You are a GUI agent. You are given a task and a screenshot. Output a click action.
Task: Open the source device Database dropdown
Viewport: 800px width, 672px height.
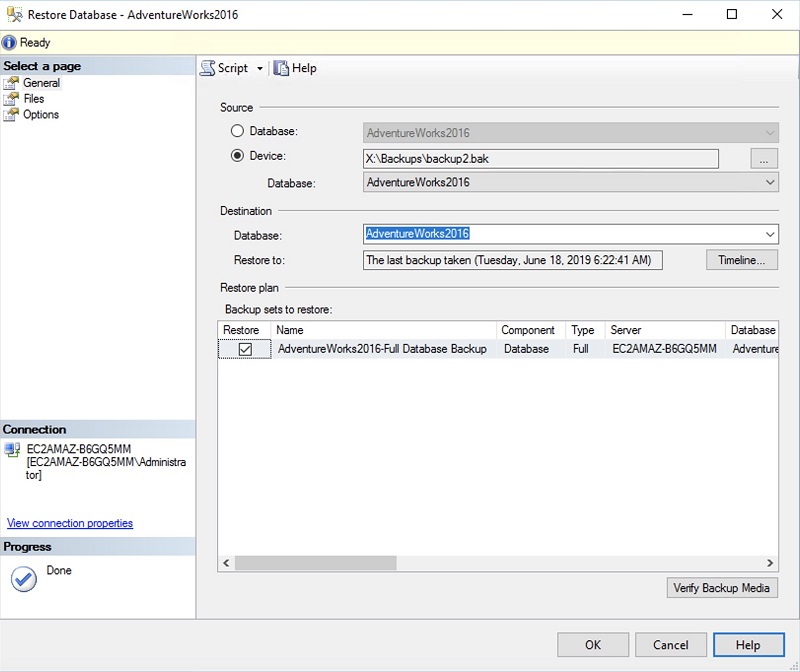570,182
